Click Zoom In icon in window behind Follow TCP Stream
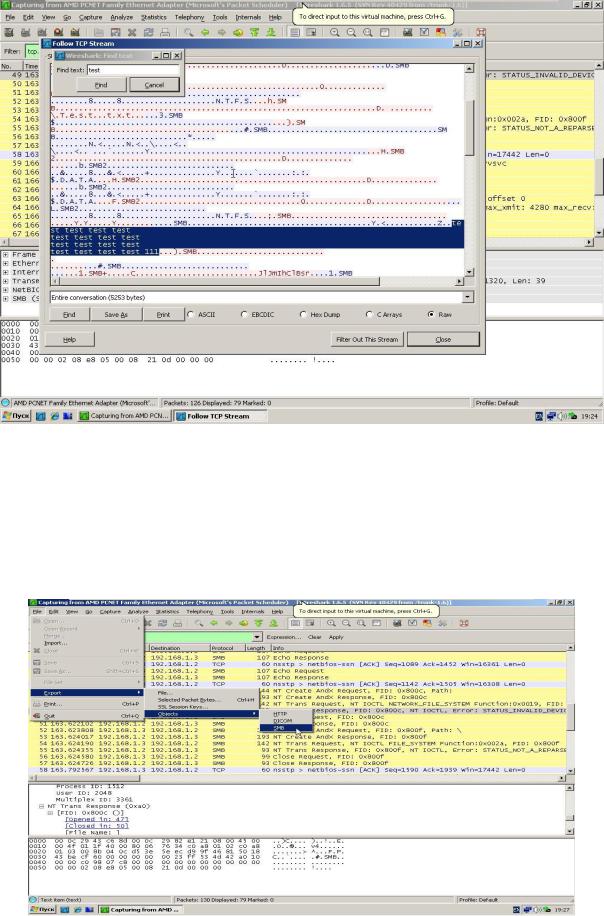The image size is (604, 916). [x=335, y=32]
